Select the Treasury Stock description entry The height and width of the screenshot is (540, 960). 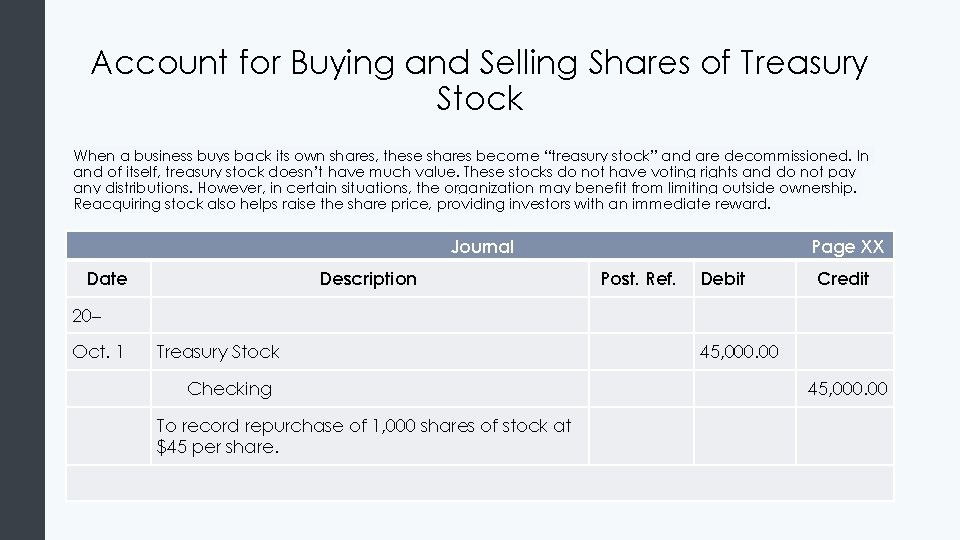coord(218,352)
